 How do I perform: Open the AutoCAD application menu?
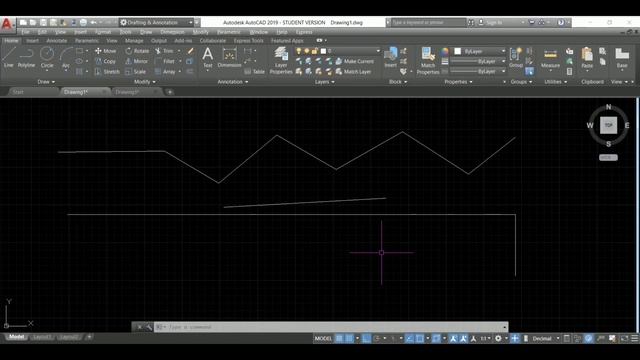(7, 24)
